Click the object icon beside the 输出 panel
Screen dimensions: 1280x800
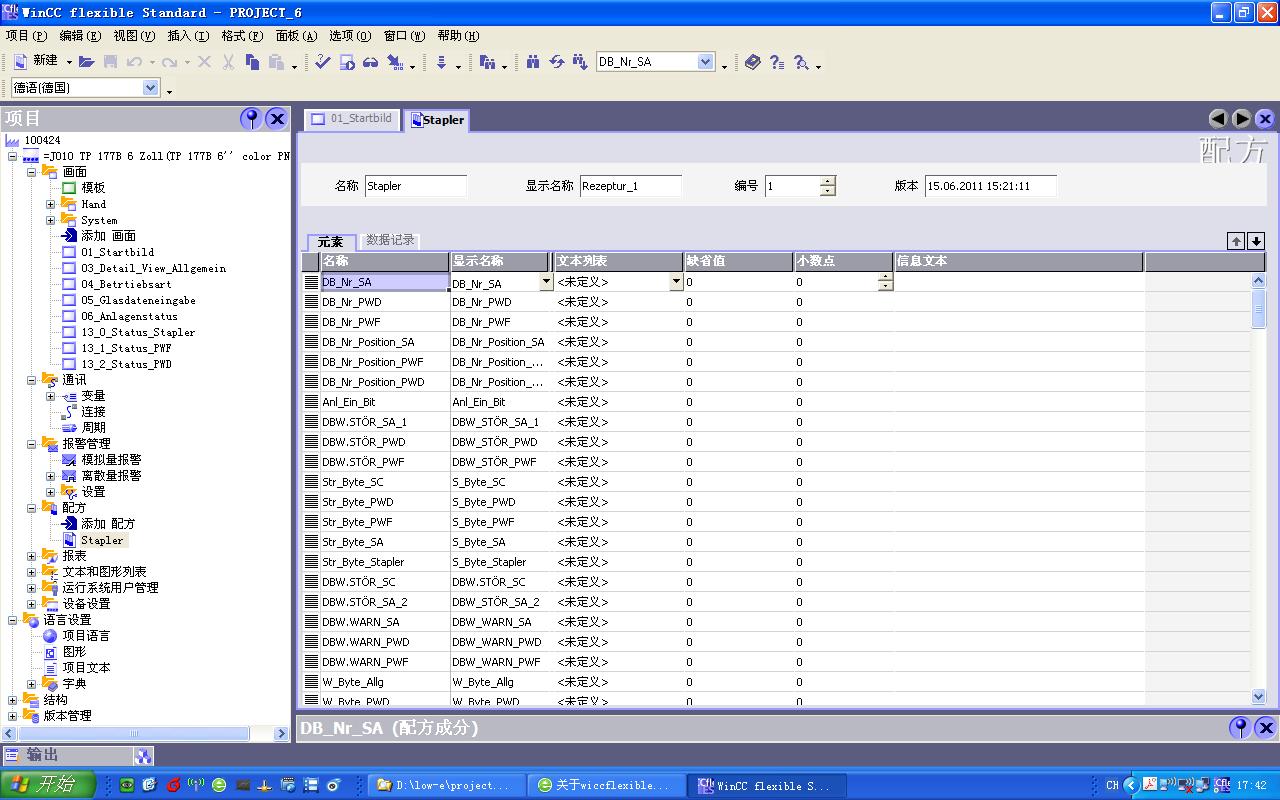pyautogui.click(x=144, y=757)
